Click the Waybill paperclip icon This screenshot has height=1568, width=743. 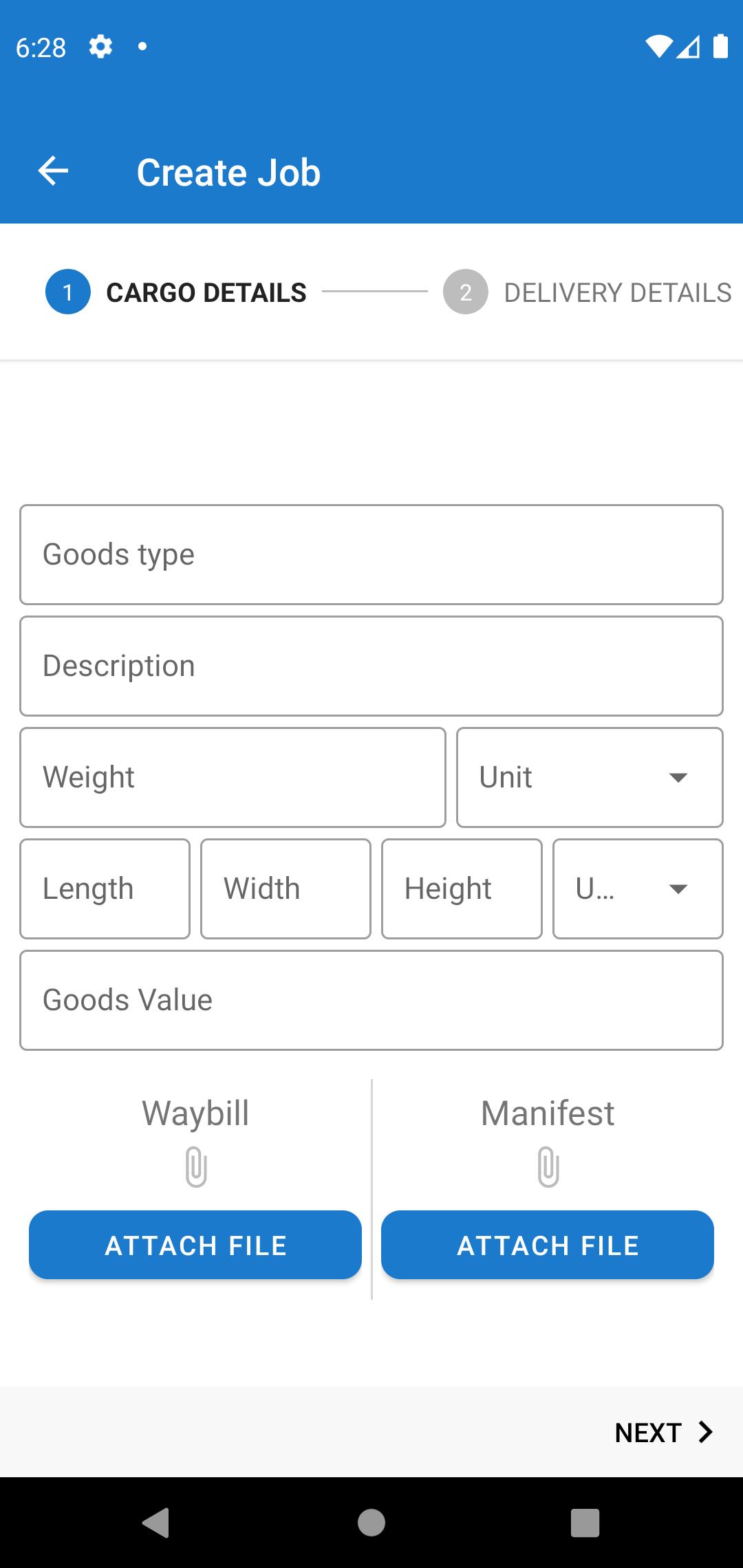196,1166
